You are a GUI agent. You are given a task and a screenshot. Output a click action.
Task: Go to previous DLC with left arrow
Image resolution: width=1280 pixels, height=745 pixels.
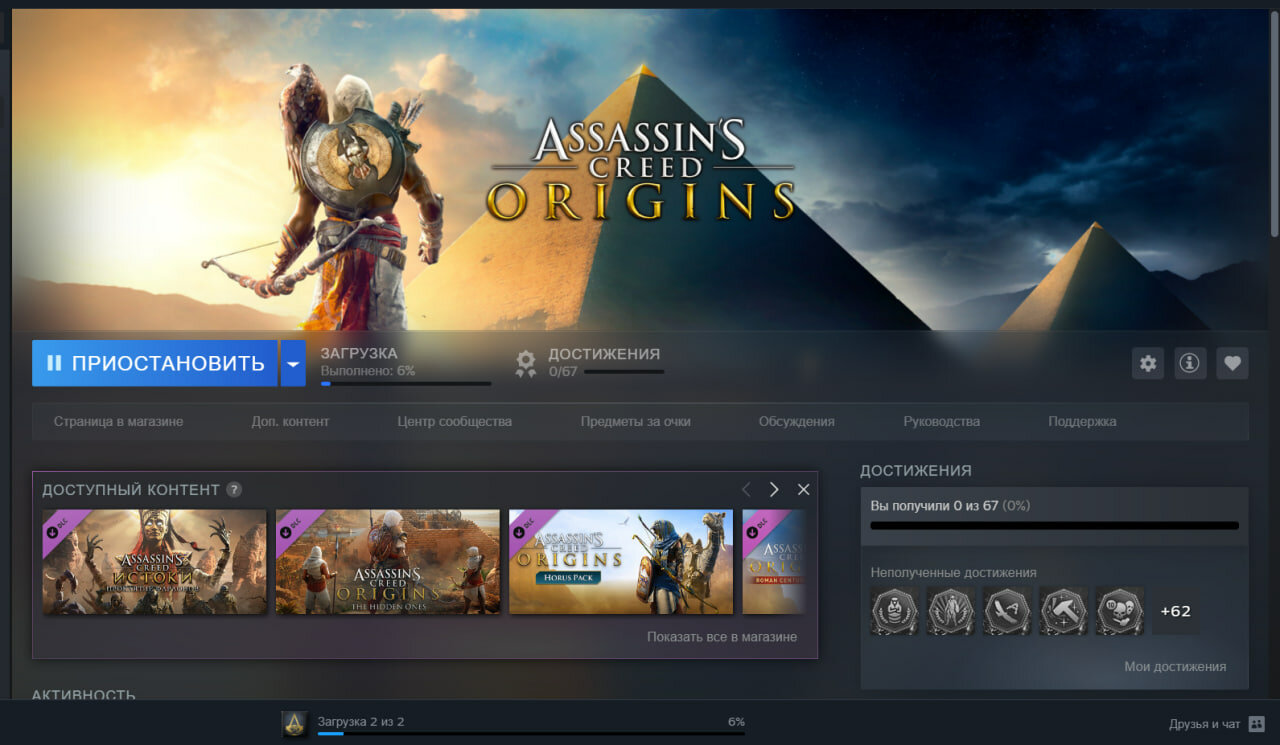point(745,489)
